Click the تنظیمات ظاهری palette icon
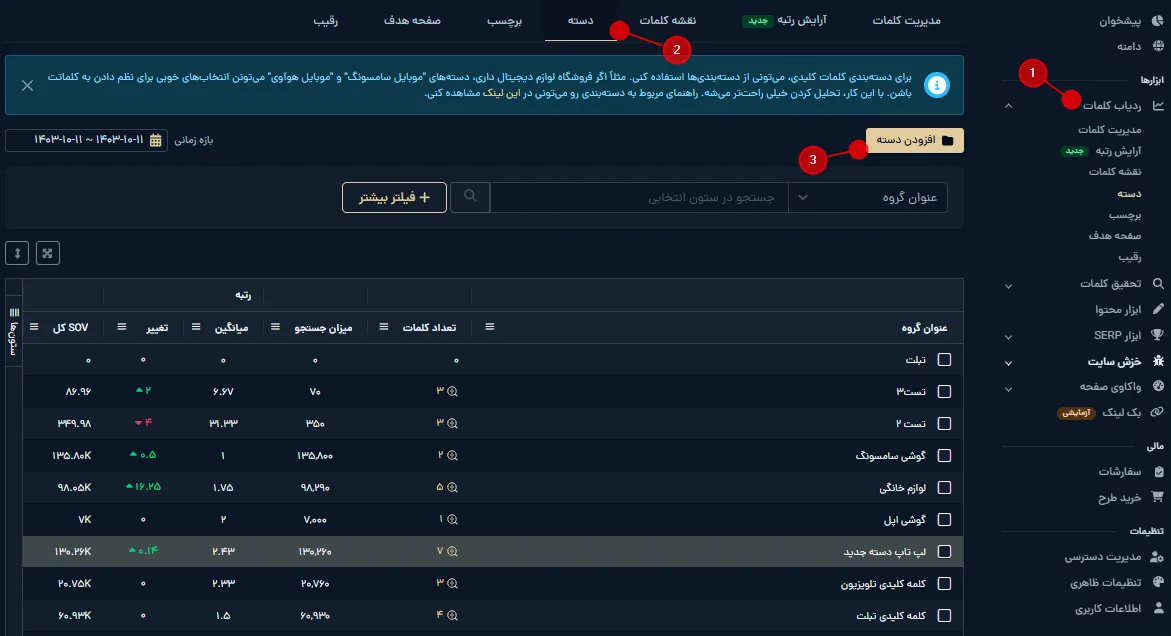 (x=1158, y=582)
